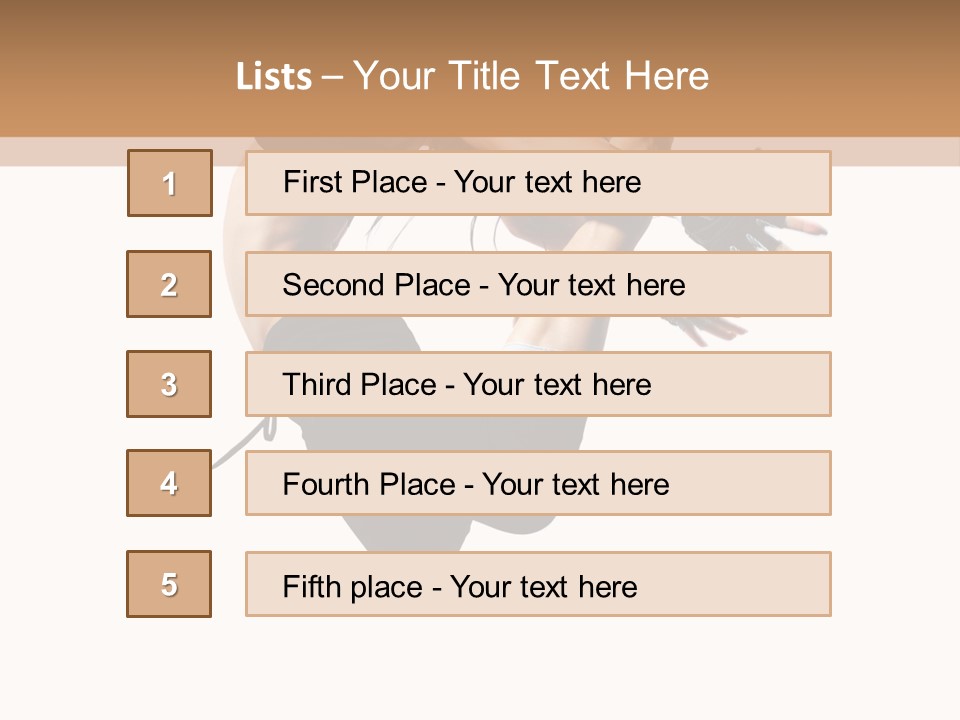This screenshot has height=720, width=960.
Task: Select the number 1 box
Action: pyautogui.click(x=170, y=183)
